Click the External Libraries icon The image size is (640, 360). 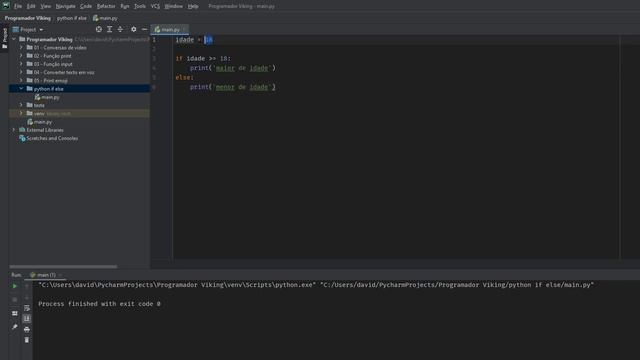pos(22,130)
